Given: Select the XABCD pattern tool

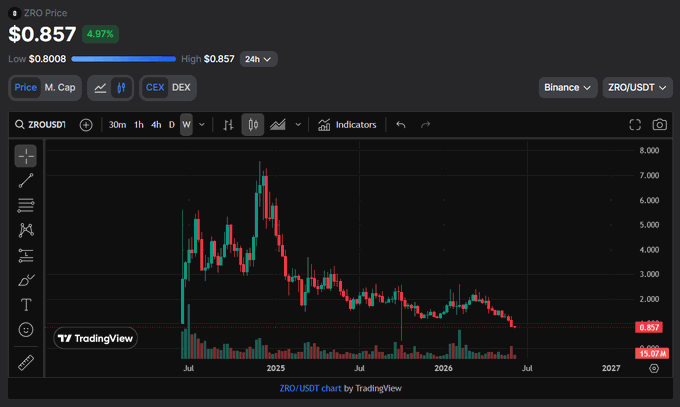Looking at the screenshot, I should point(26,230).
